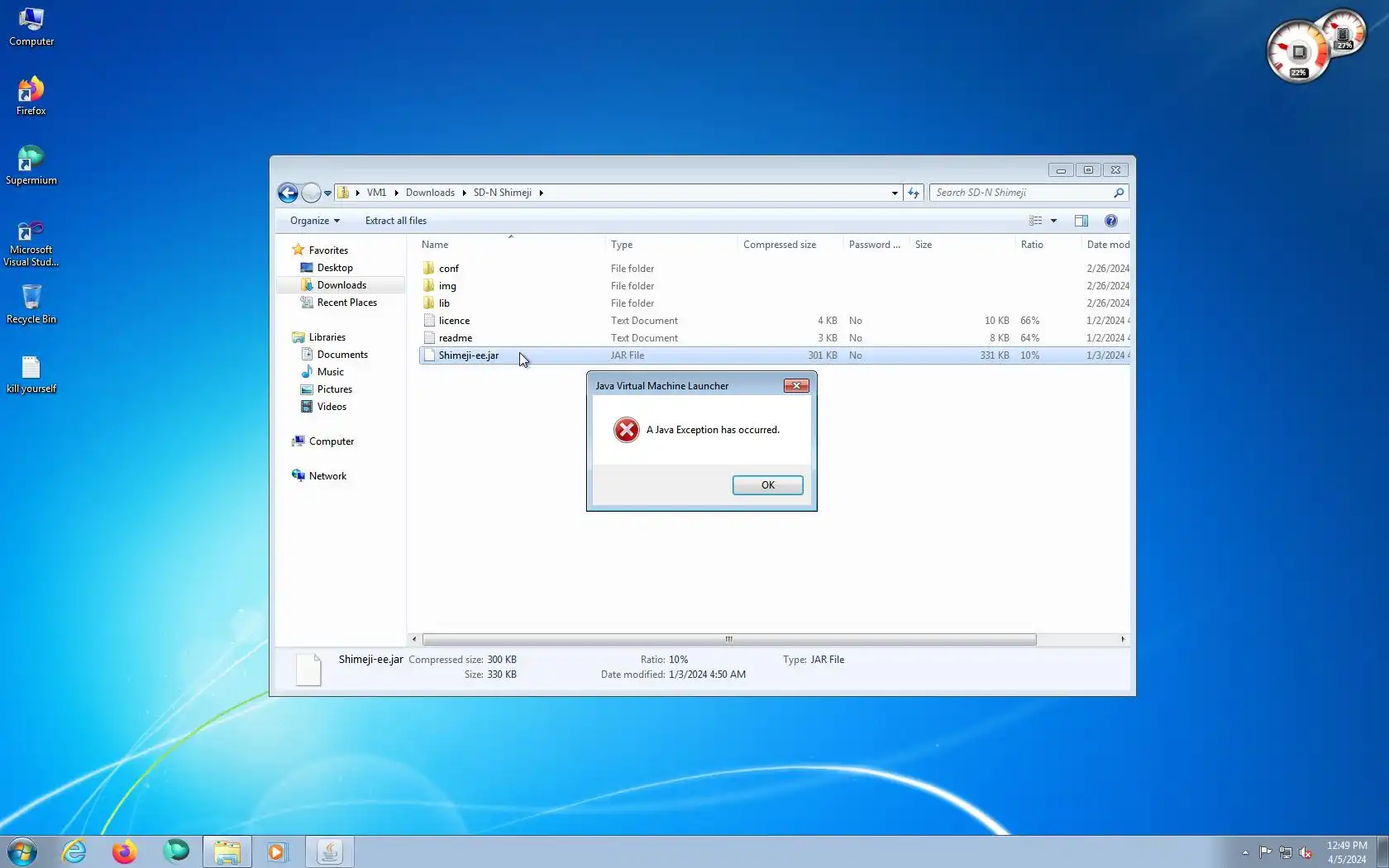Select the 'kill yourself' text file on desktop

coord(31,374)
